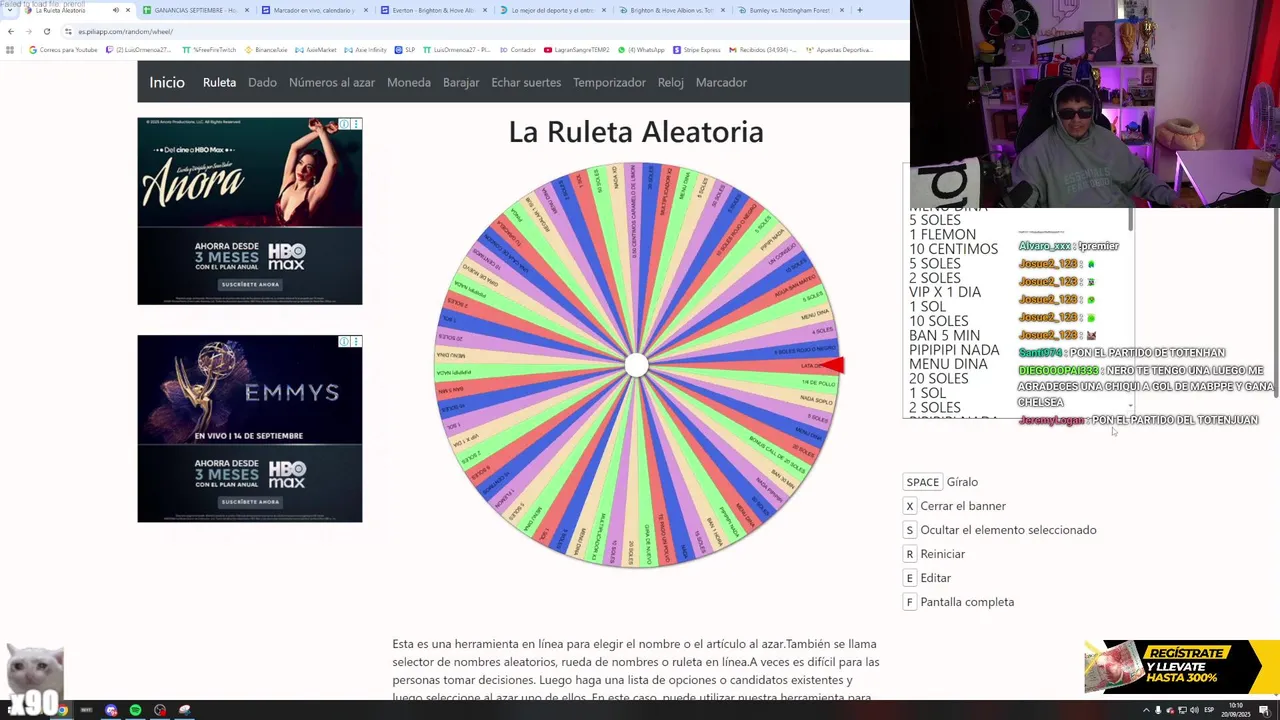Viewport: 1280px width, 720px height.
Task: Click the X key button
Action: pos(909,506)
